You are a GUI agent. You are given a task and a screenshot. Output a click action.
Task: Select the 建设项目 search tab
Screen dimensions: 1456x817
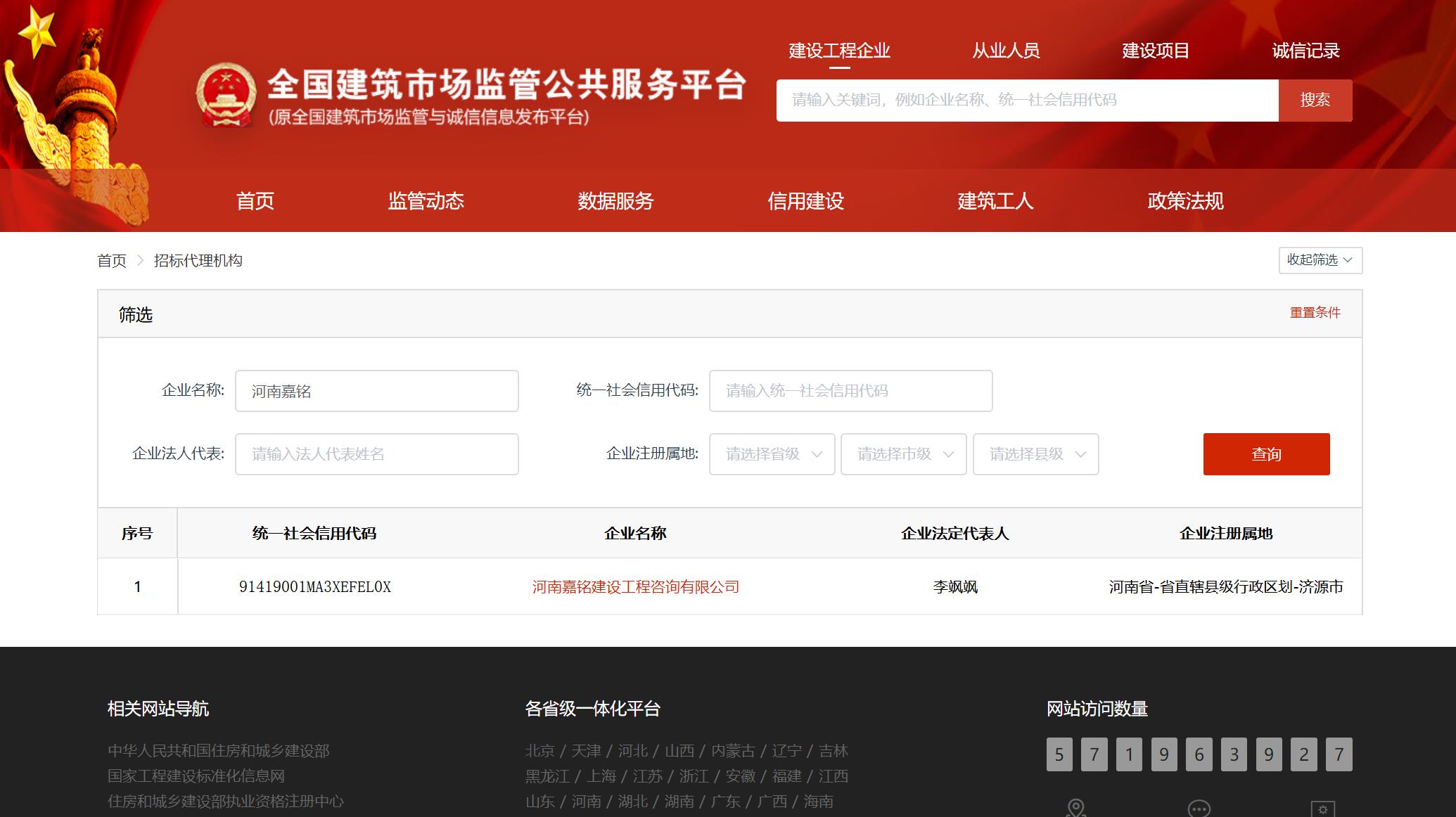[x=1156, y=51]
